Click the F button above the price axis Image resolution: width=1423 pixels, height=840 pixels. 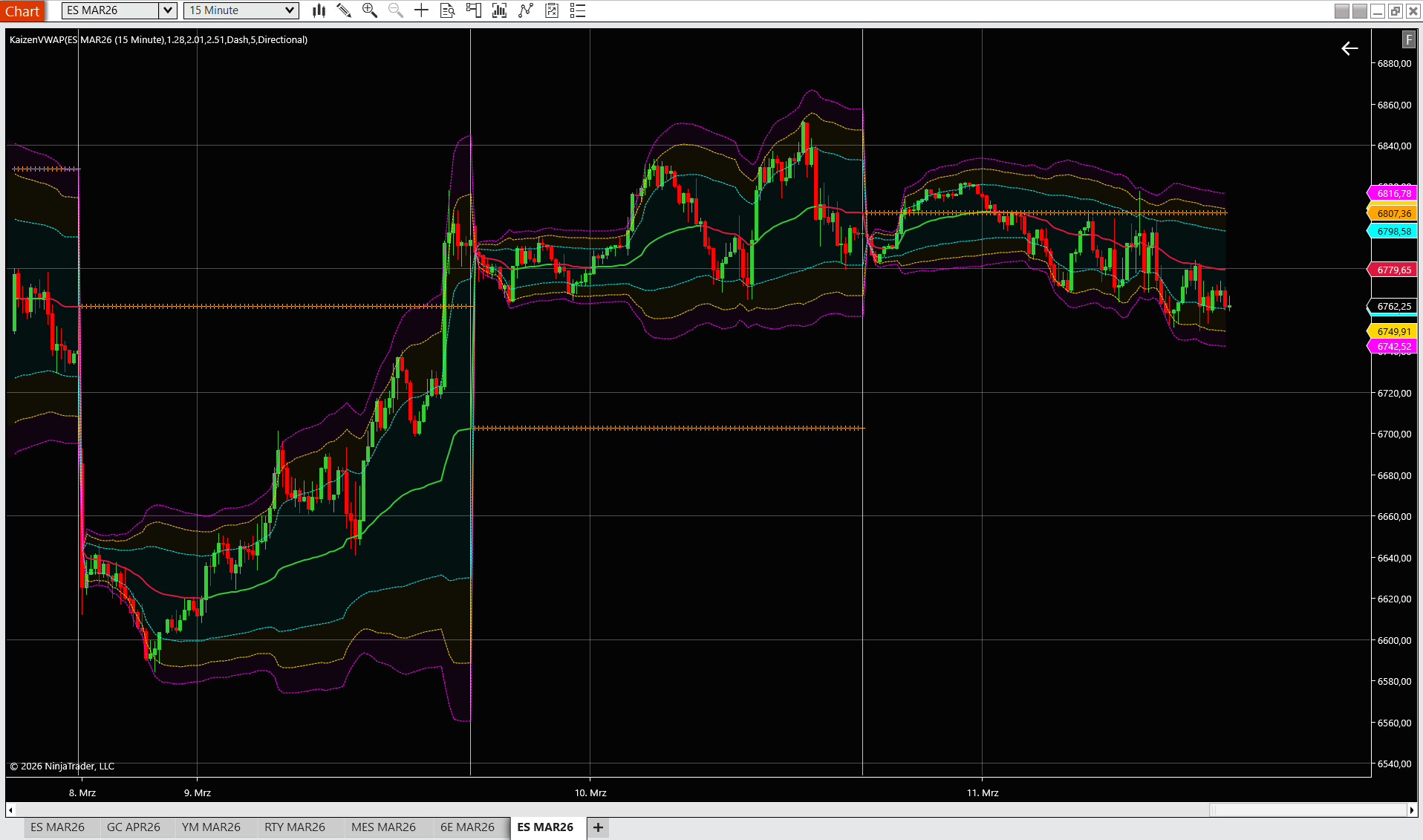(1408, 39)
